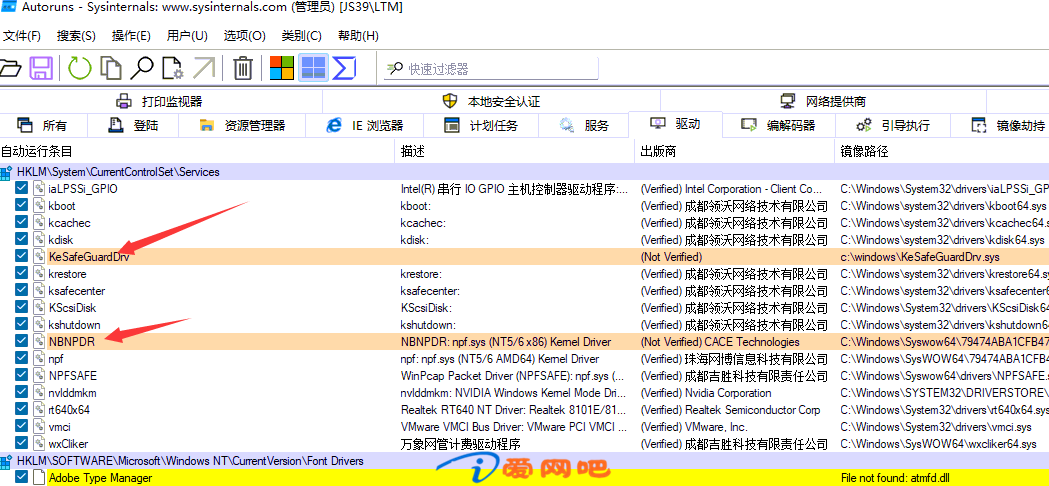Click registry icon beside the Font Drivers key
Screen dimensions: 1049x486
coord(6,461)
